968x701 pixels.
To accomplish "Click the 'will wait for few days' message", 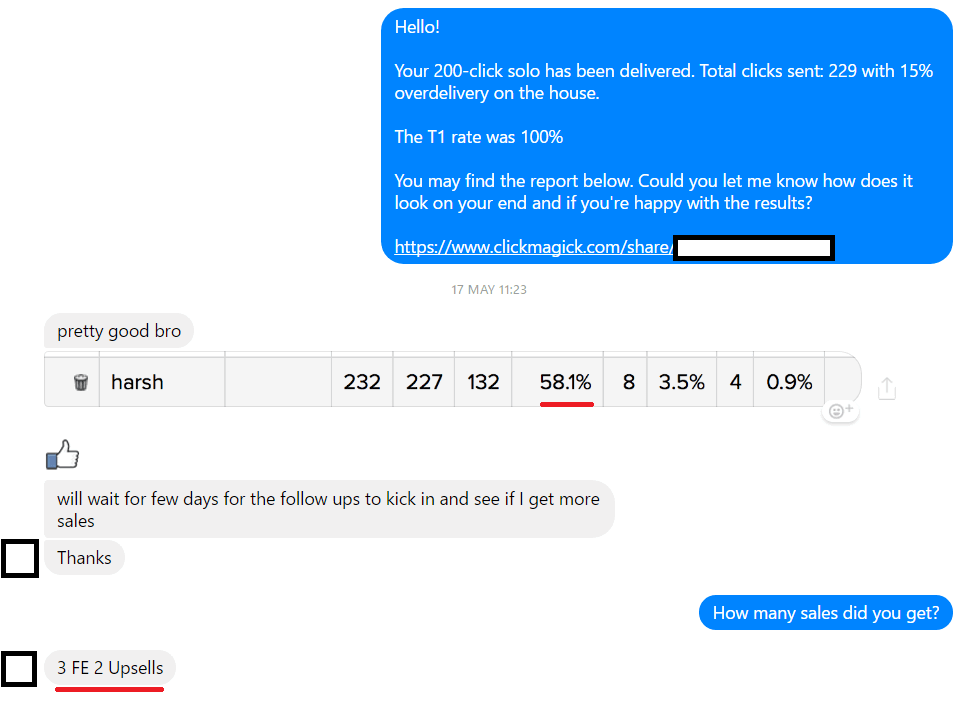I will (329, 509).
